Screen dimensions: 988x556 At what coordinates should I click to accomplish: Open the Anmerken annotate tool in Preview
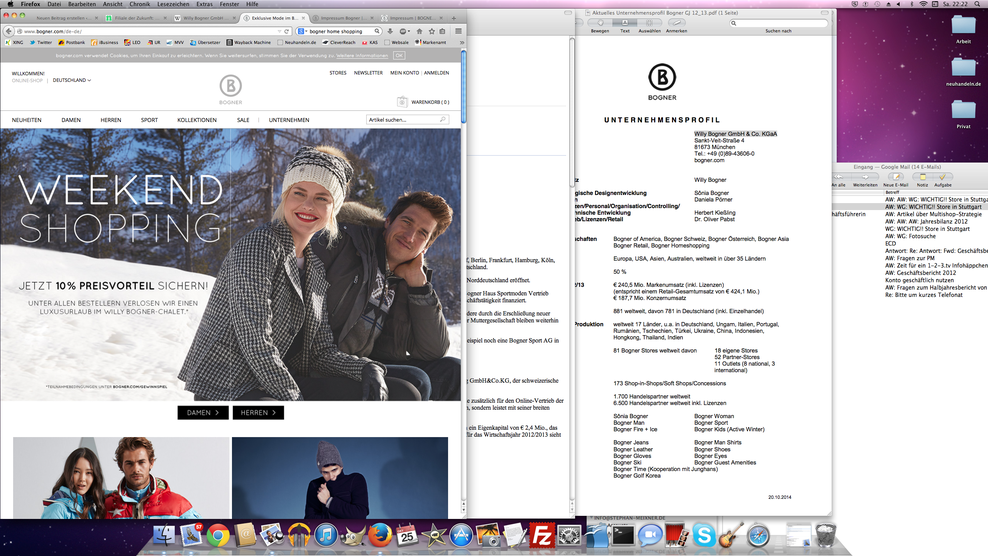tap(676, 23)
